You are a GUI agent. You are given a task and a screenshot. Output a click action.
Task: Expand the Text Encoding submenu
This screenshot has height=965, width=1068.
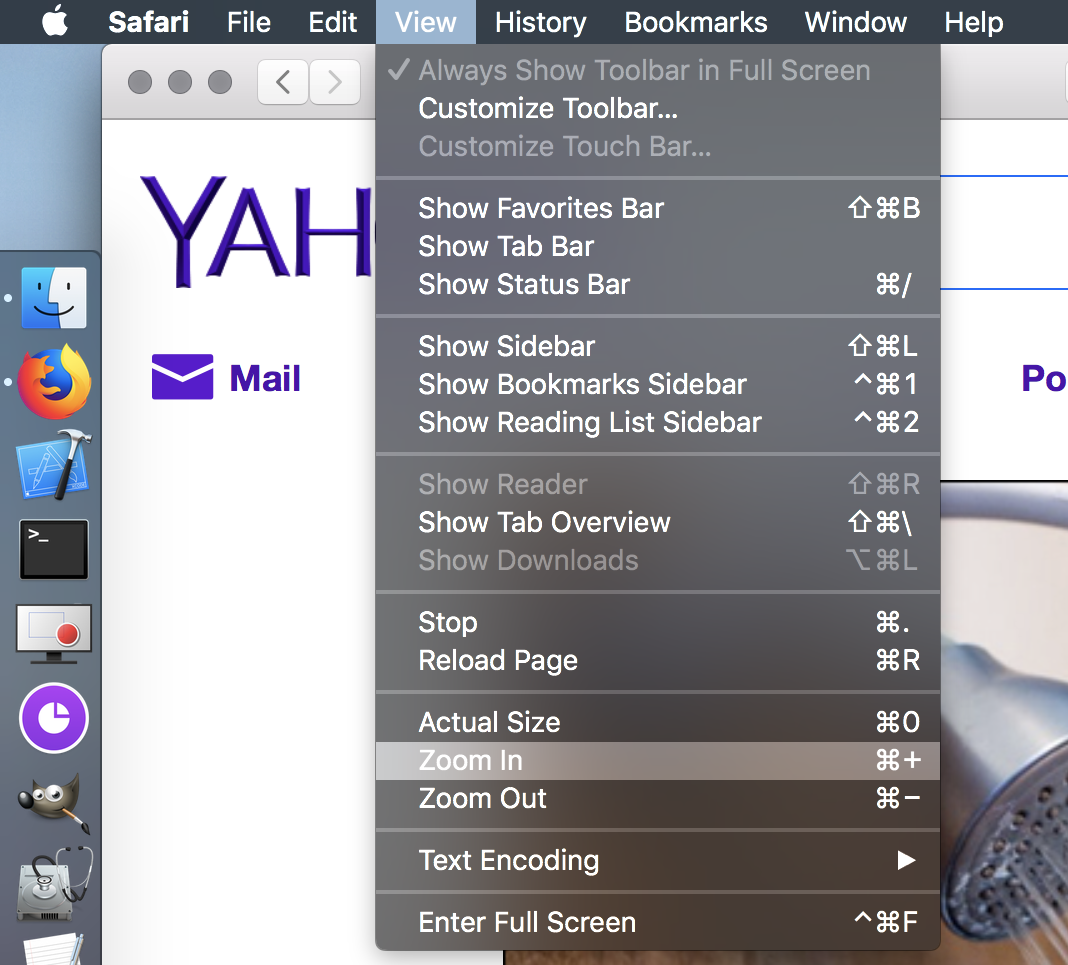tap(657, 860)
